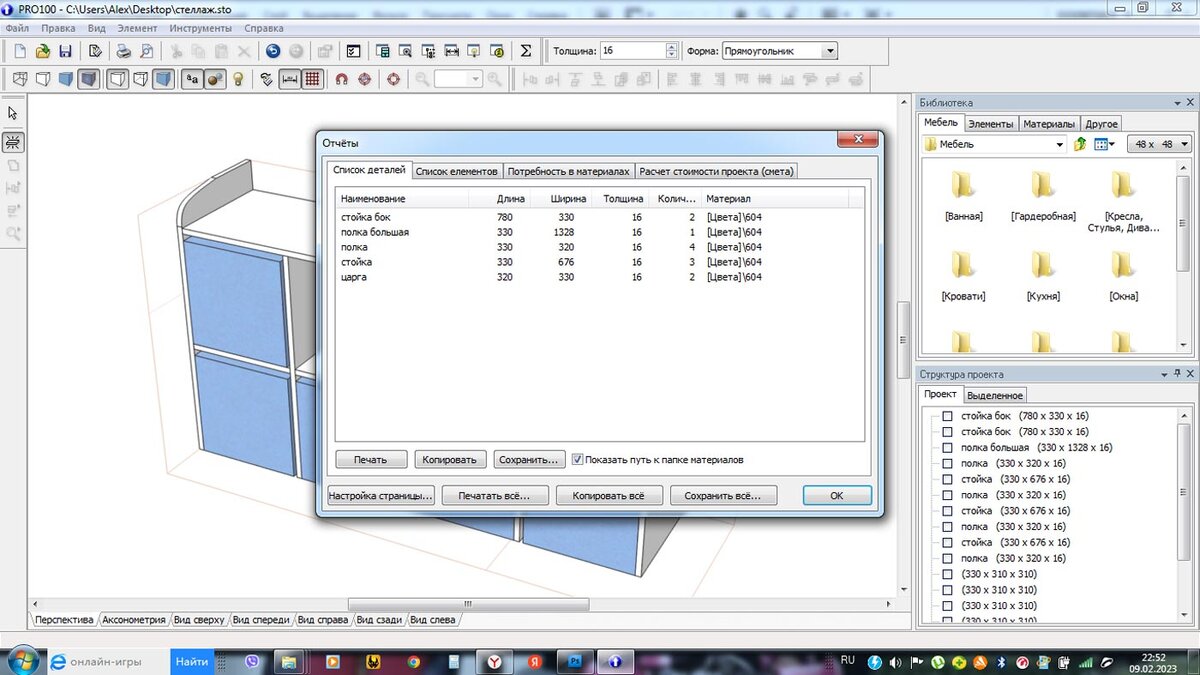Select the 'царга' row in the parts list
This screenshot has height=675, width=1200.
pyautogui.click(x=598, y=277)
